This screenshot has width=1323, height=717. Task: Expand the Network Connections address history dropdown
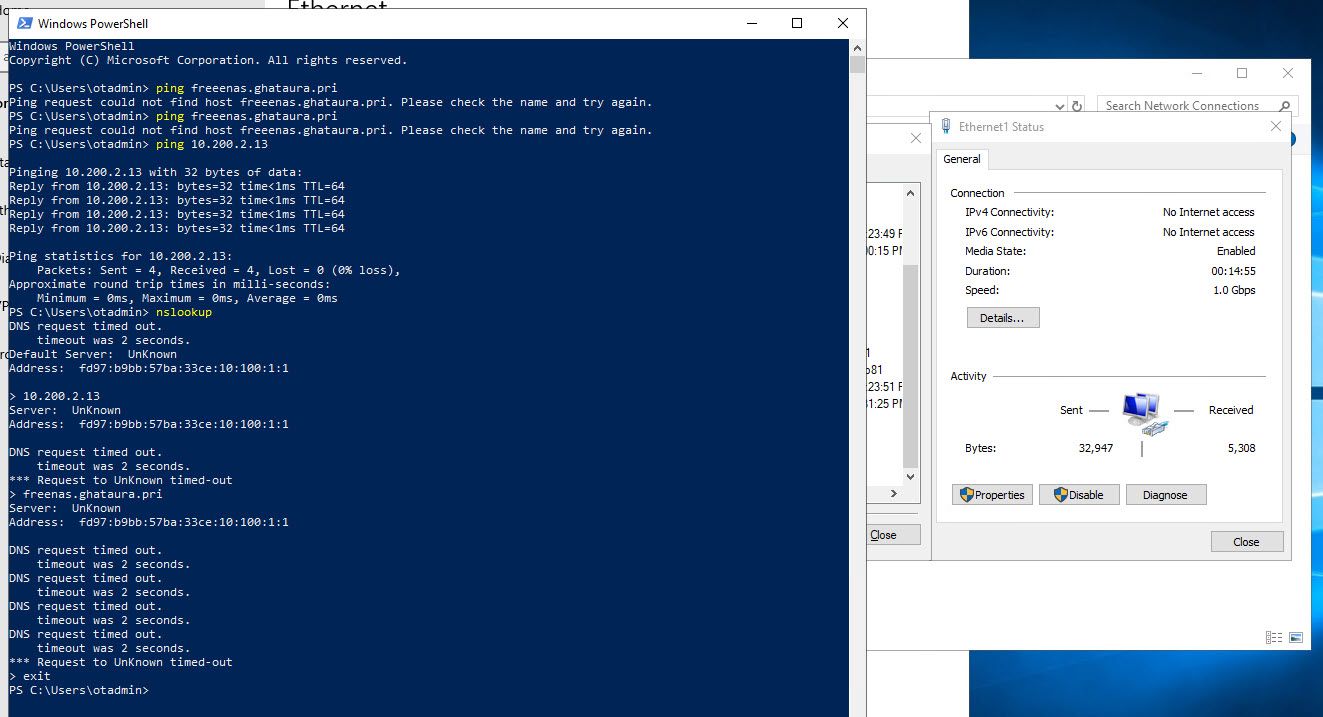pos(1060,106)
